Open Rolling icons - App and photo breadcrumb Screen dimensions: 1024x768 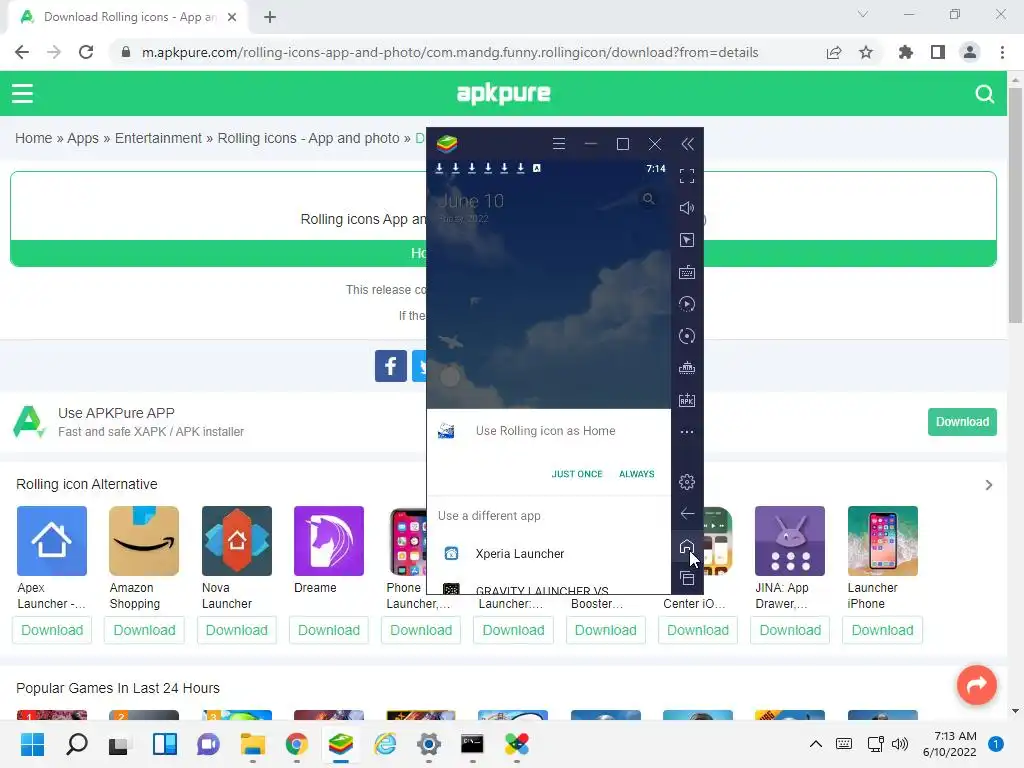pyautogui.click(x=308, y=138)
